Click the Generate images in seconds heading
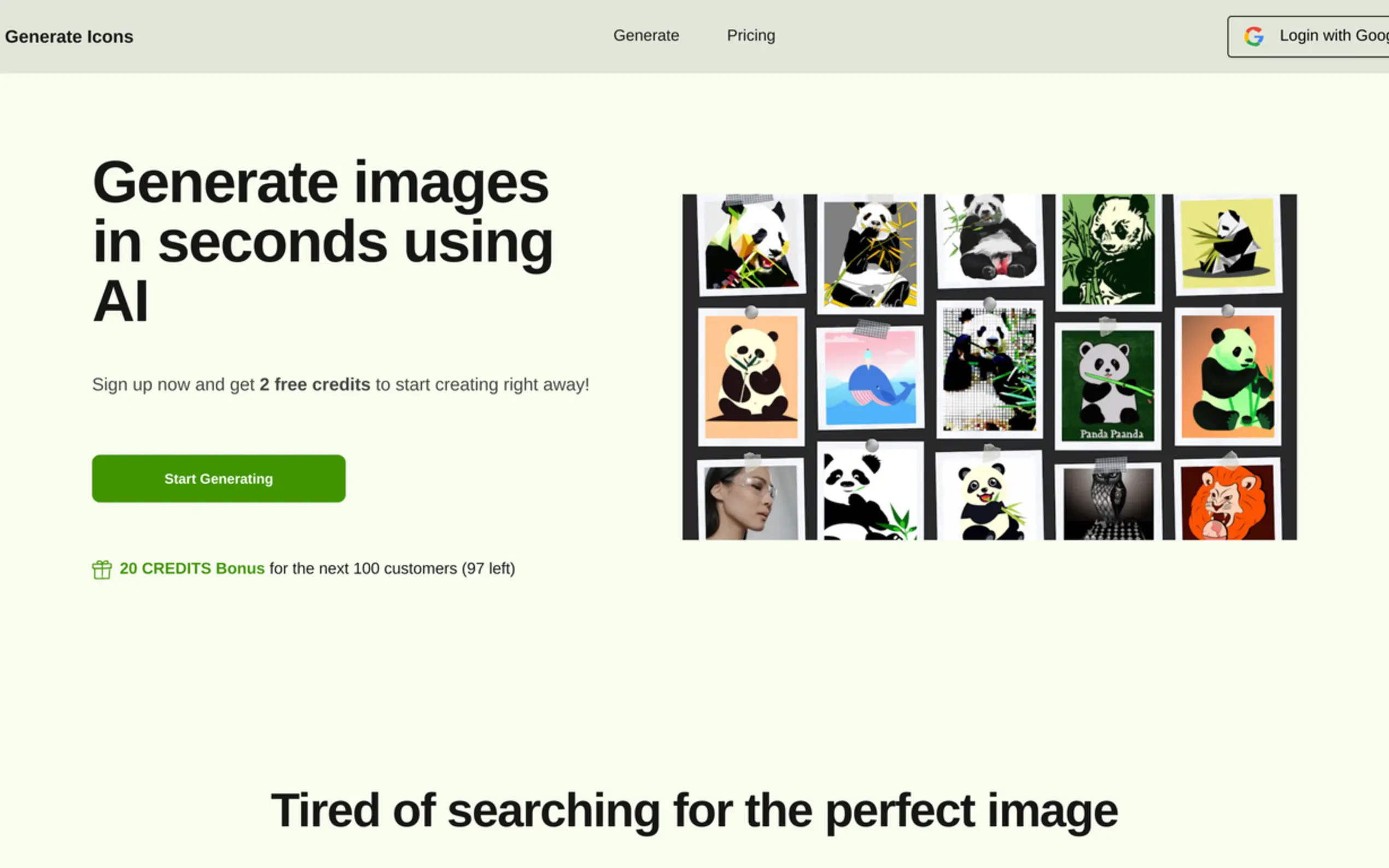The width and height of the screenshot is (1389, 868). pyautogui.click(x=323, y=241)
